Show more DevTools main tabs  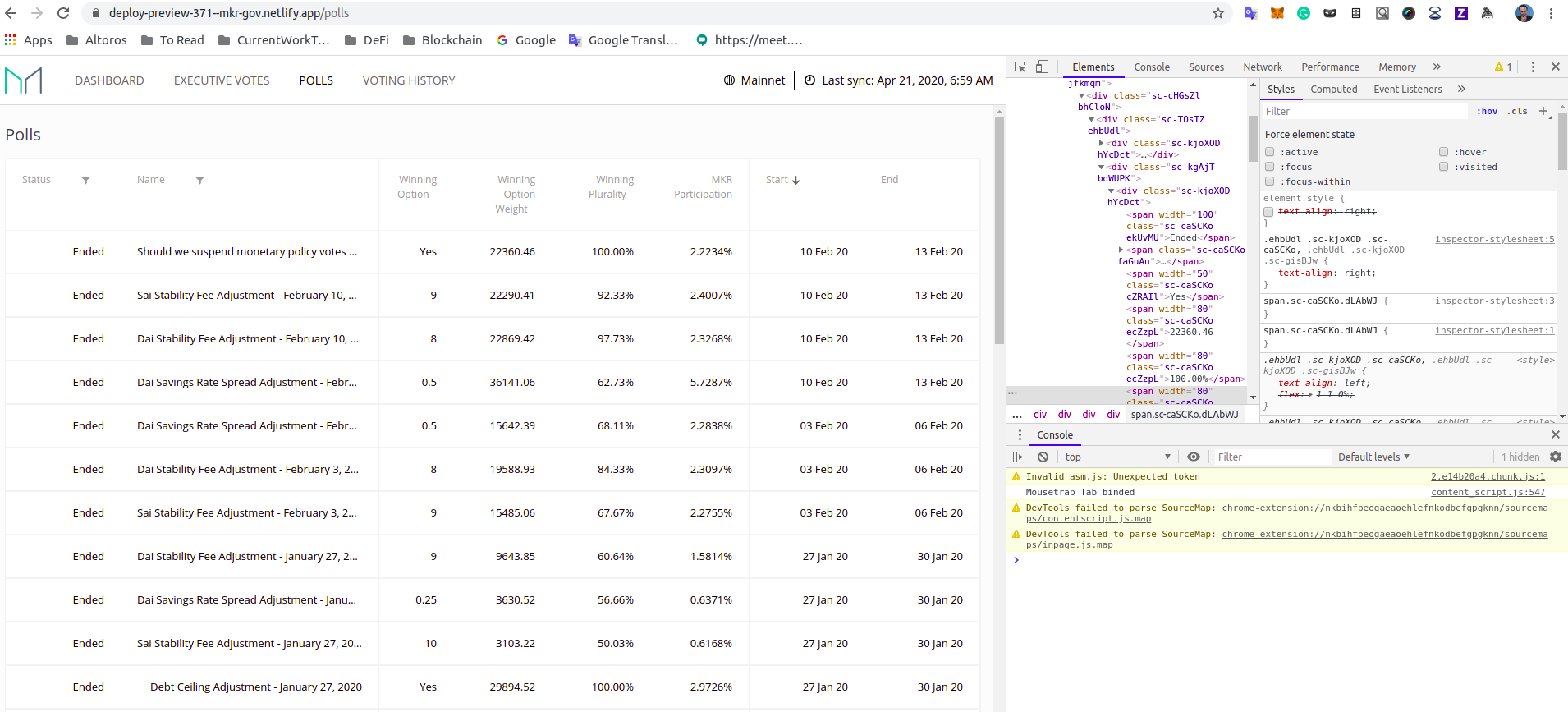pos(1437,67)
